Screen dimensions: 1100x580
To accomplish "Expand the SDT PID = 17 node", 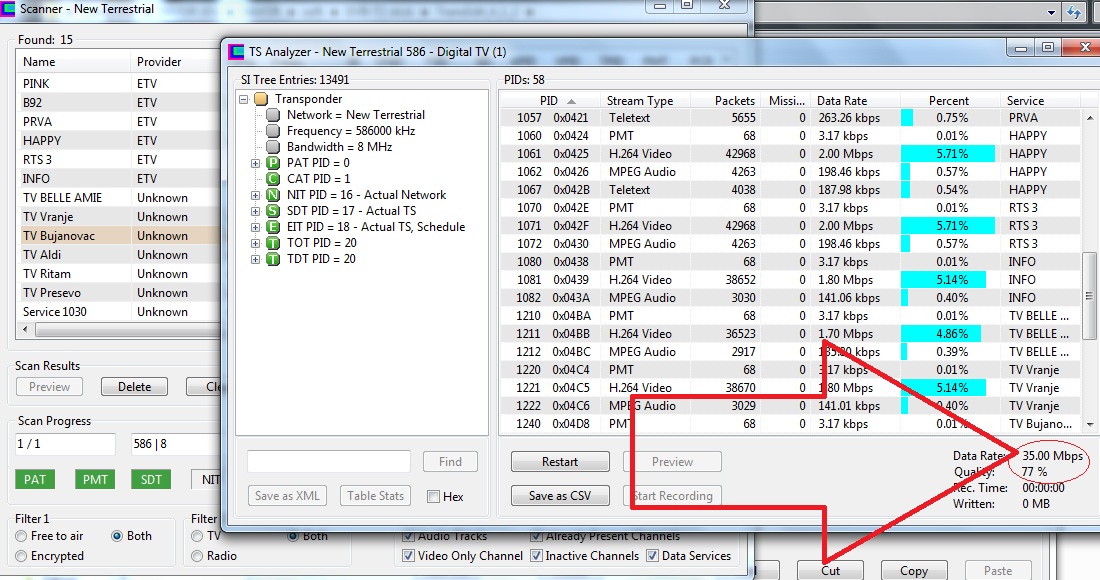I will pyautogui.click(x=255, y=211).
